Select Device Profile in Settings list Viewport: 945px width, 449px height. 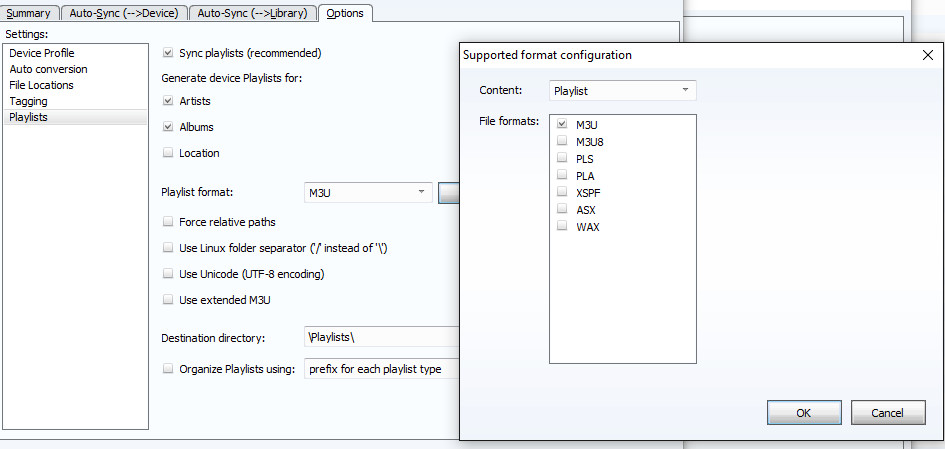point(42,53)
